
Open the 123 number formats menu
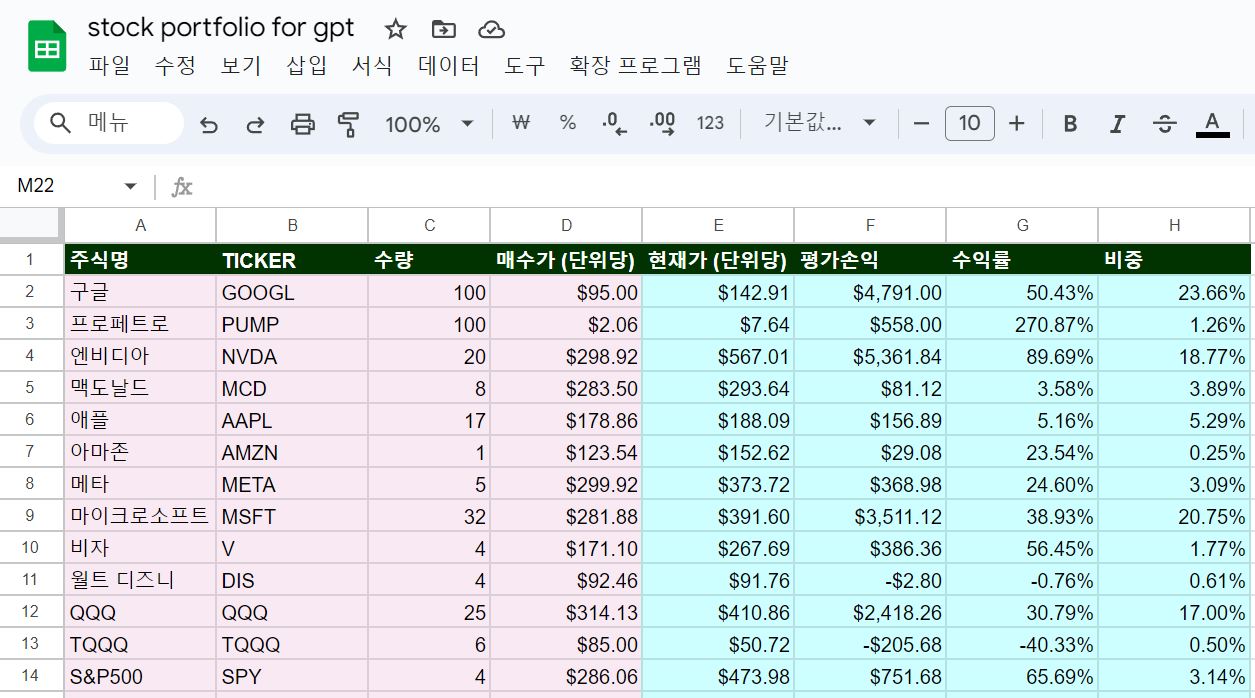[710, 123]
